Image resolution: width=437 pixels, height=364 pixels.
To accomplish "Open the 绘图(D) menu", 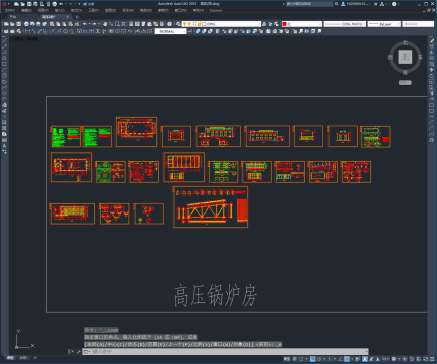I will point(110,10).
